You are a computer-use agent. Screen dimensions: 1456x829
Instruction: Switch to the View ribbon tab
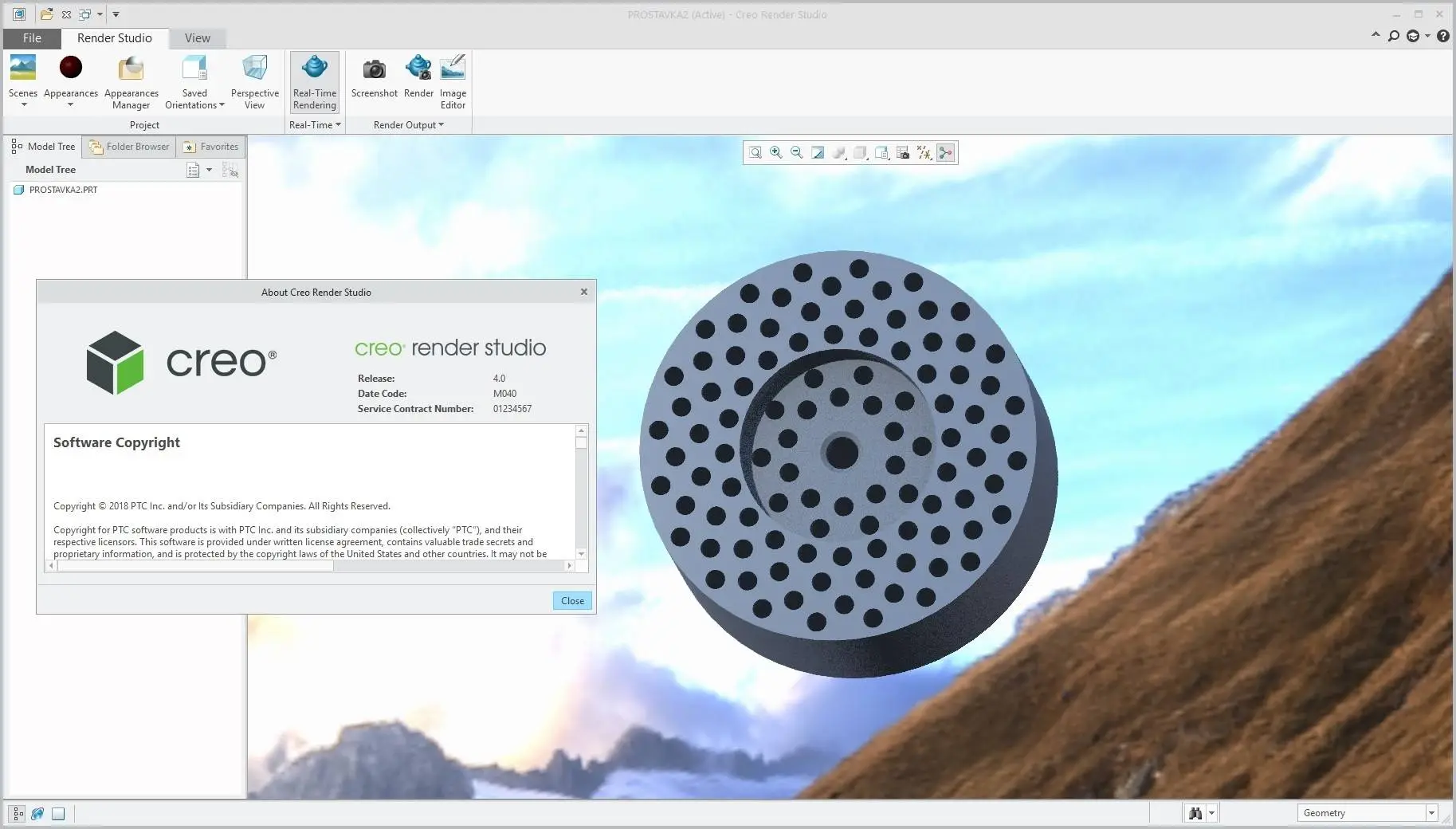pos(197,37)
